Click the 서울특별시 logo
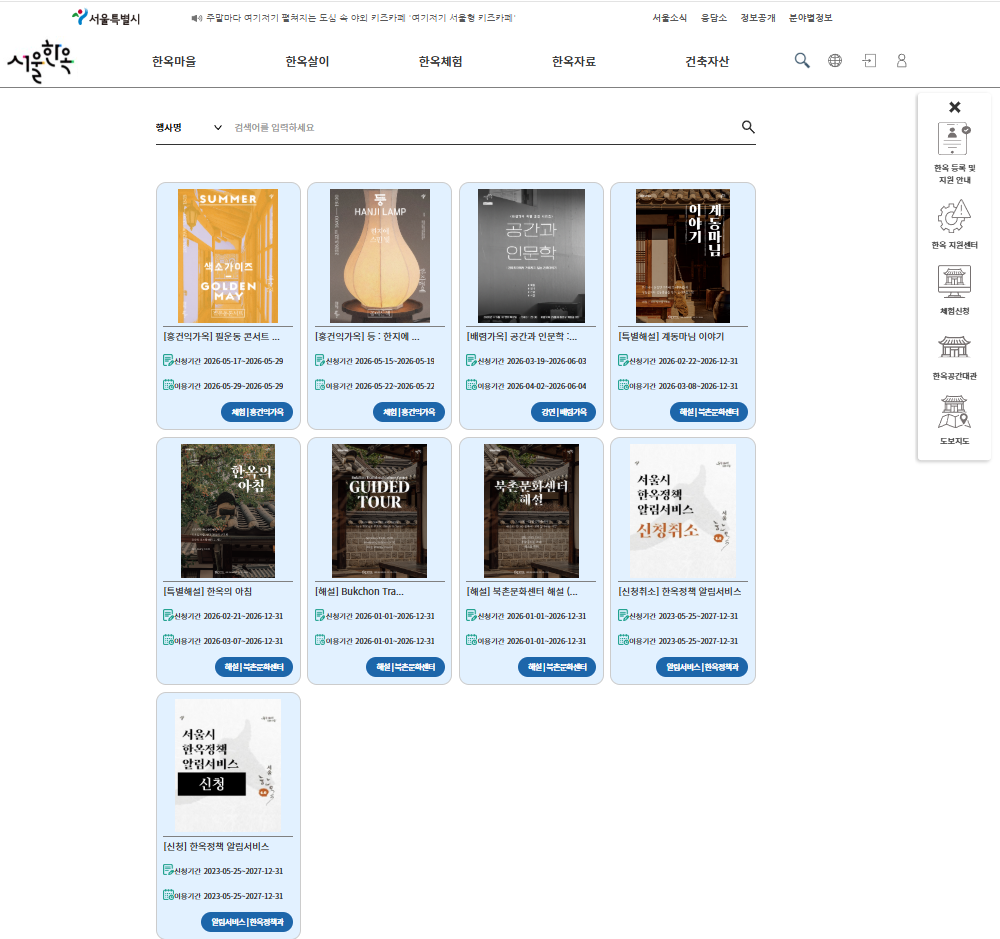Screen dimensions: 1000x939 (x=106, y=18)
